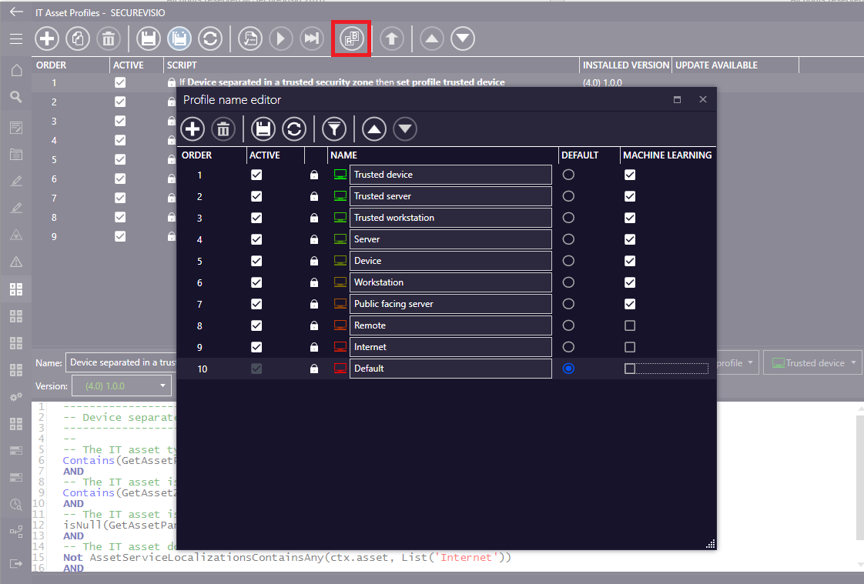Expand the Trusted device dropdown
Image resolution: width=864 pixels, height=584 pixels.
pyautogui.click(x=813, y=363)
